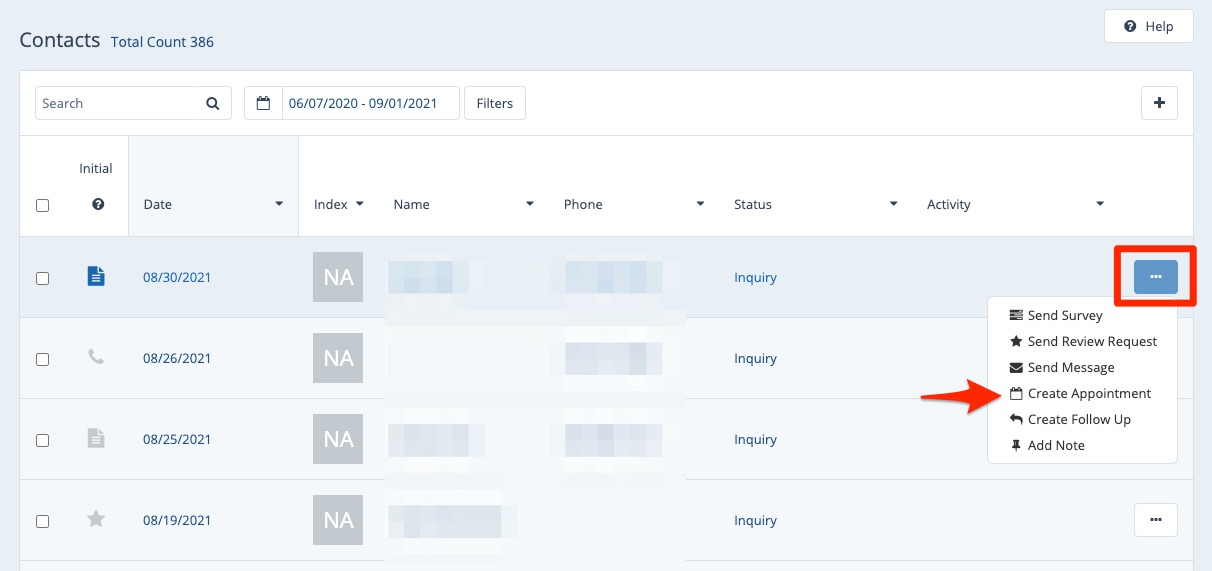Viewport: 1212px width, 571px height.
Task: Click the document icon for 08/30/2021
Action: click(x=96, y=277)
